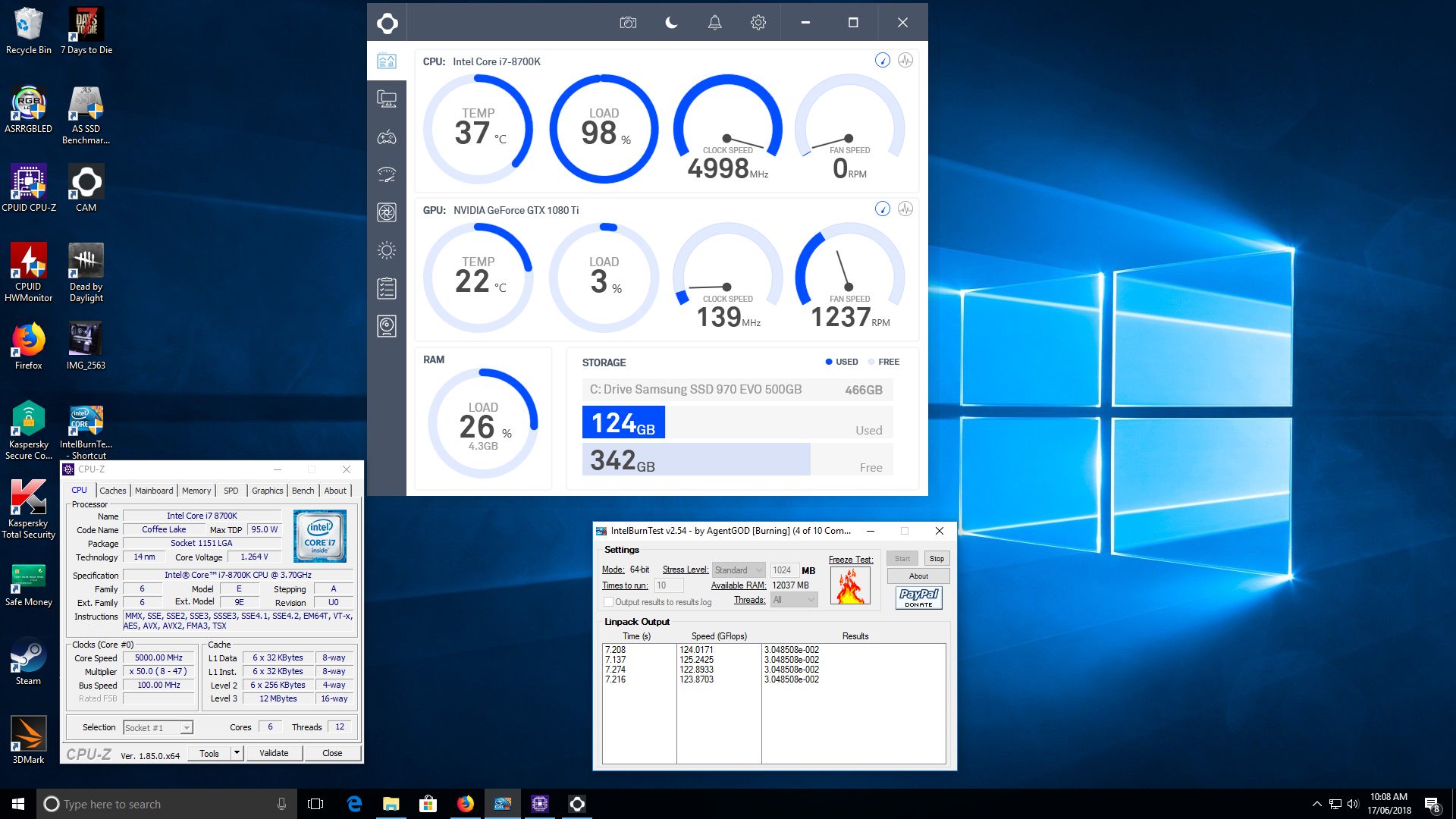Open GPU graph history icon in CAM
This screenshot has height=819, width=1456.
(905, 209)
